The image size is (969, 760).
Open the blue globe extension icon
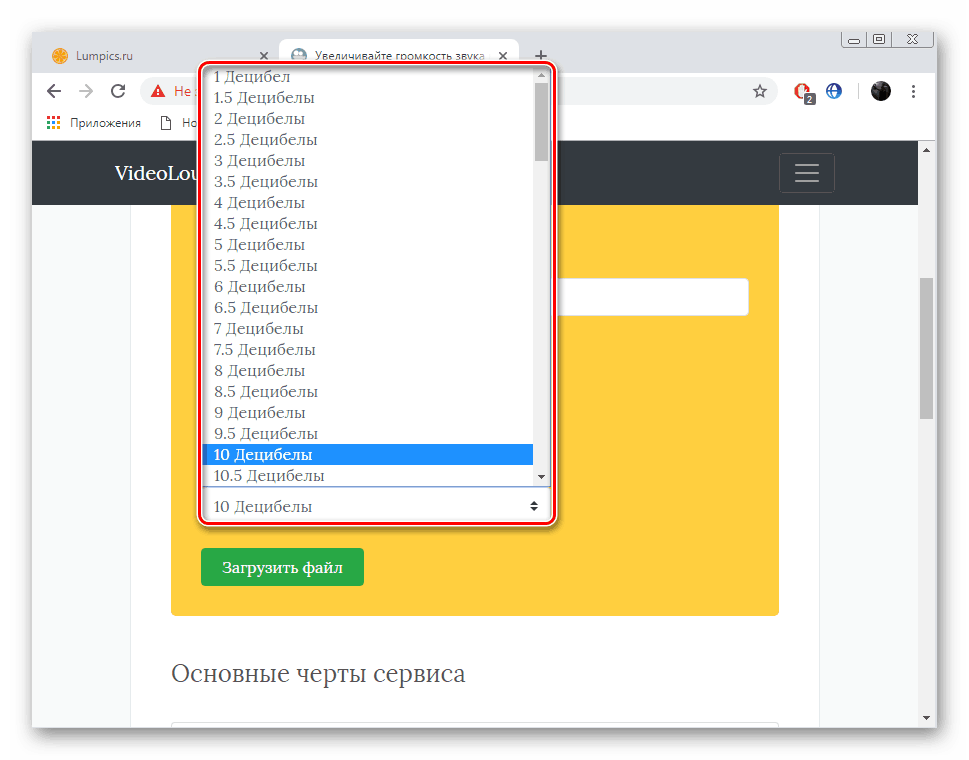(834, 91)
